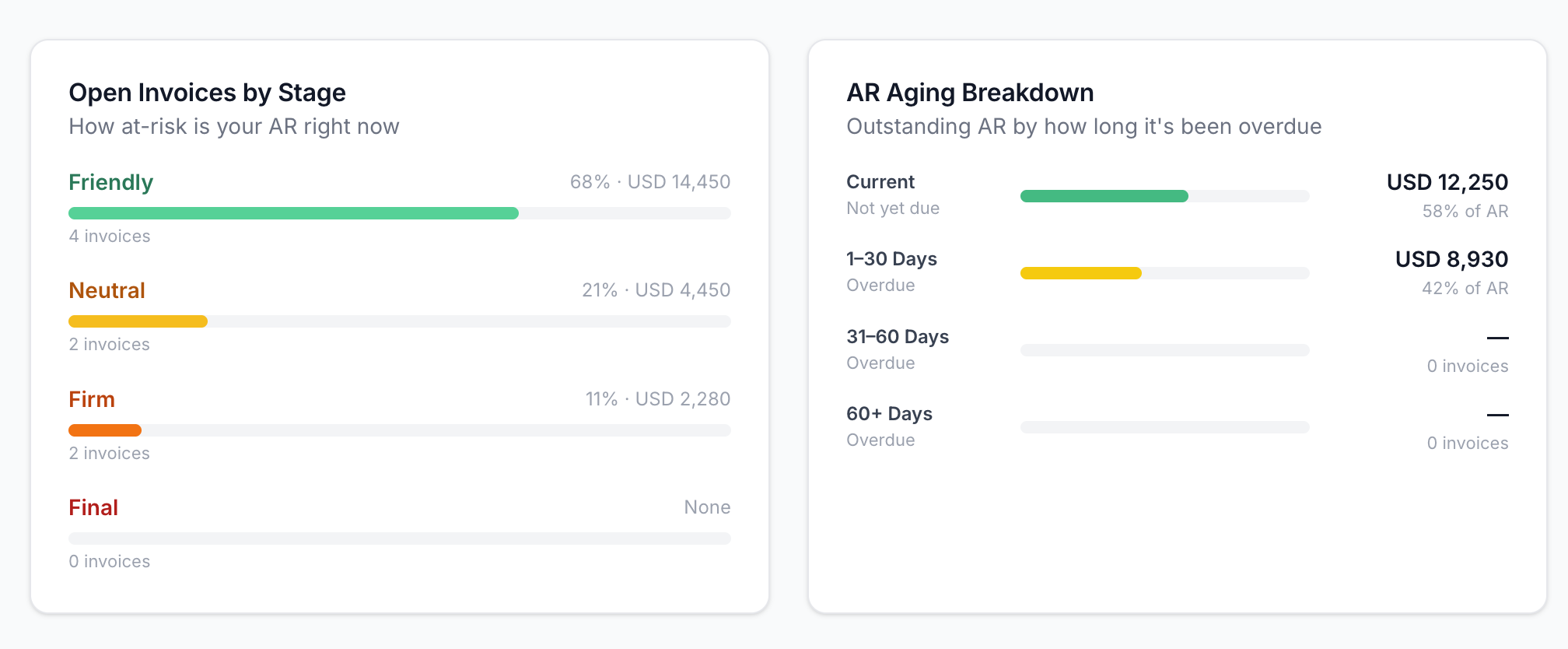Click the "68% · USD 14,450" Friendly summary
The height and width of the screenshot is (649, 1568).
(x=649, y=182)
